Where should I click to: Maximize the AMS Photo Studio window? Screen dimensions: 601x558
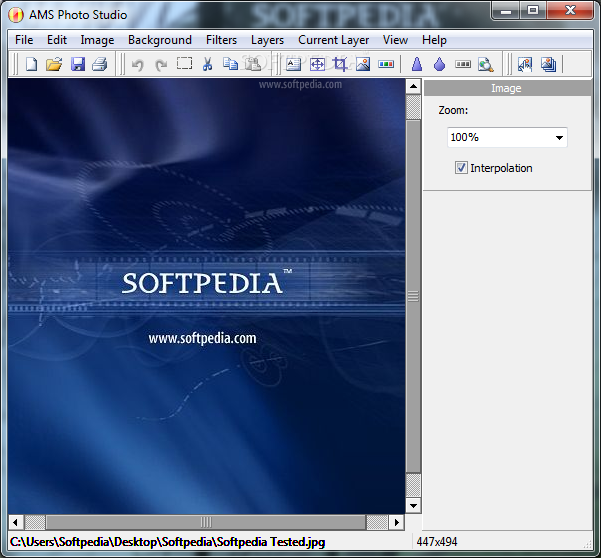tap(533, 11)
